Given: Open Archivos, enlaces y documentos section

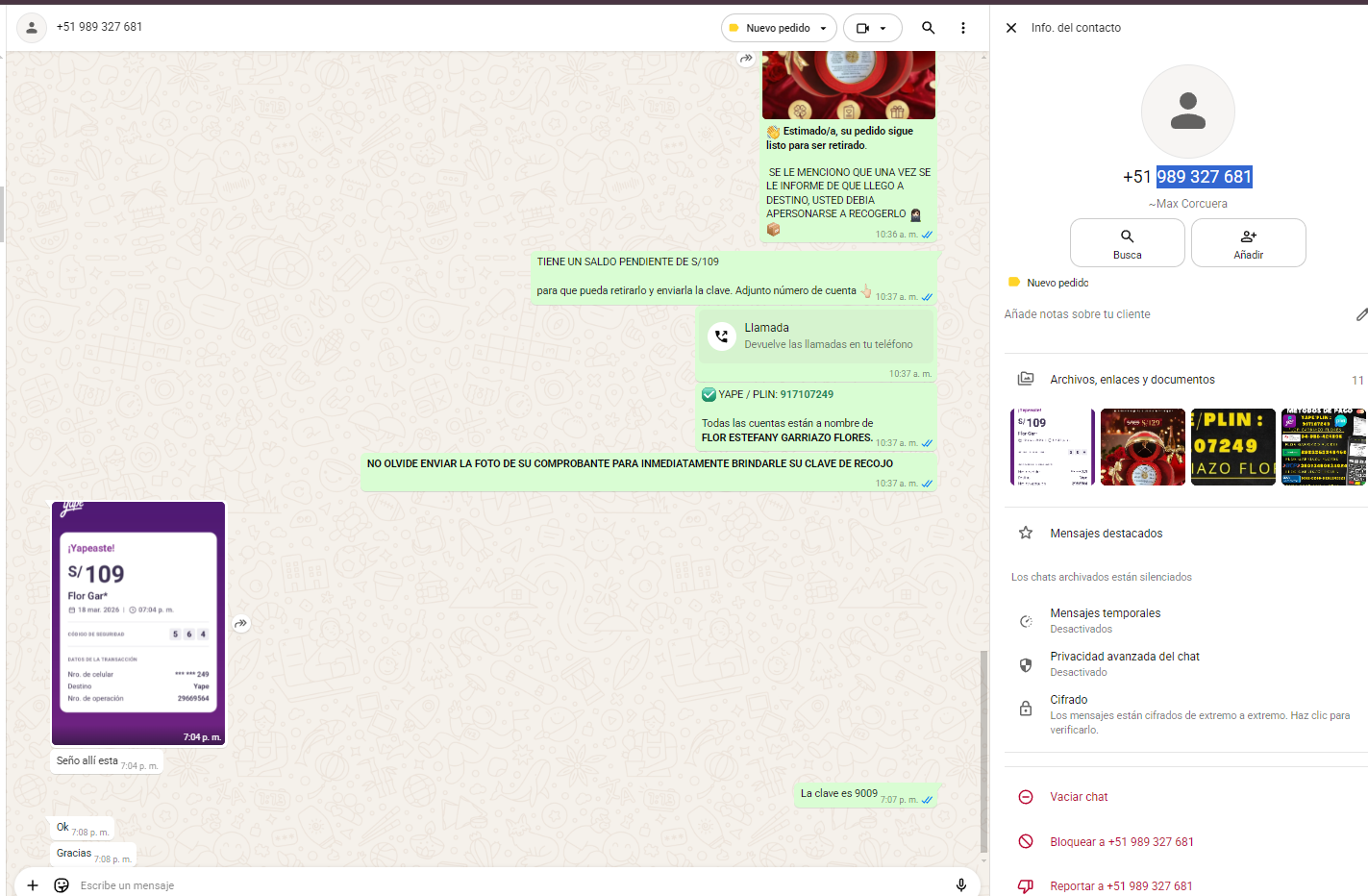Looking at the screenshot, I should [1132, 380].
